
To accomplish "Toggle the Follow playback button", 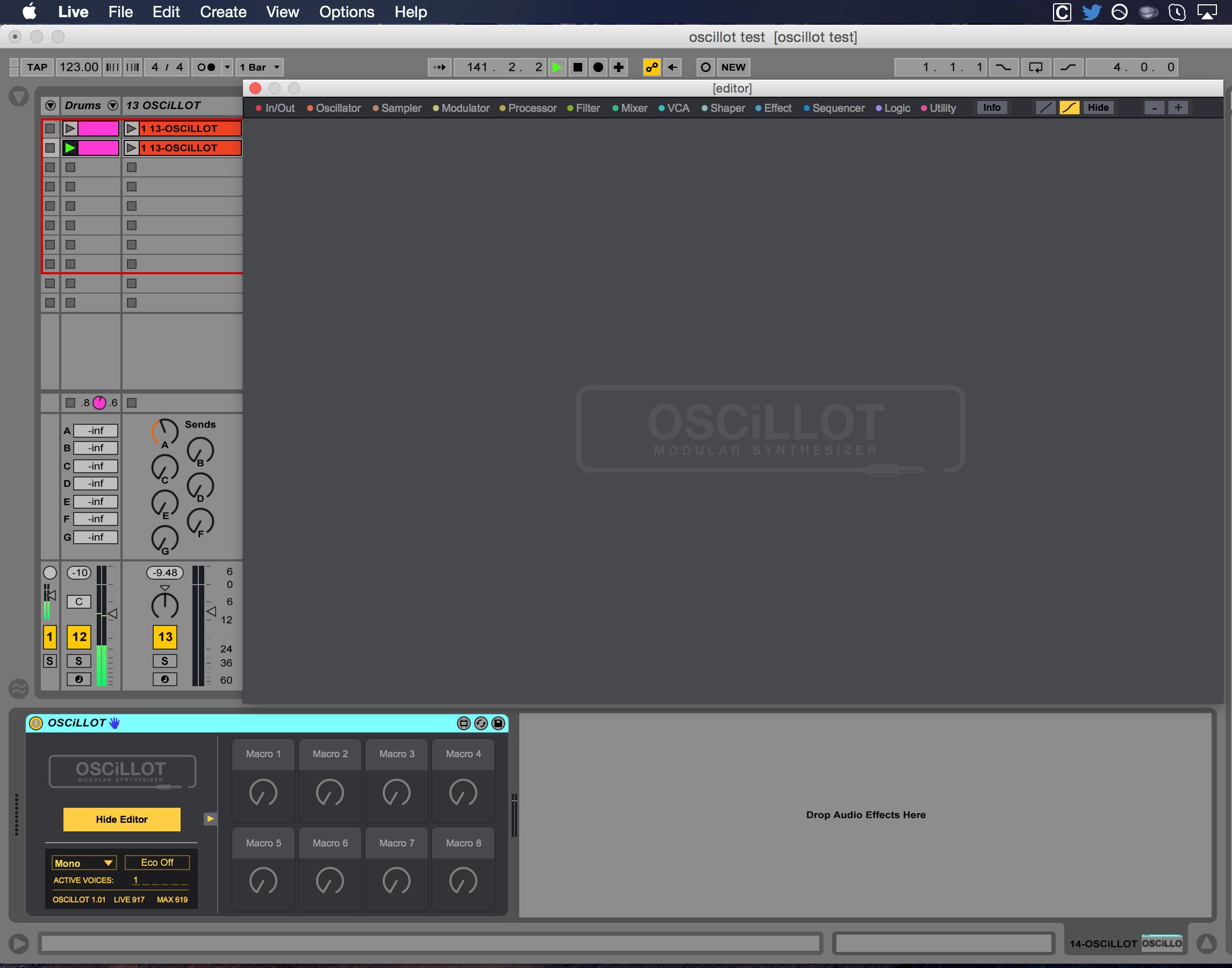I will tap(440, 67).
